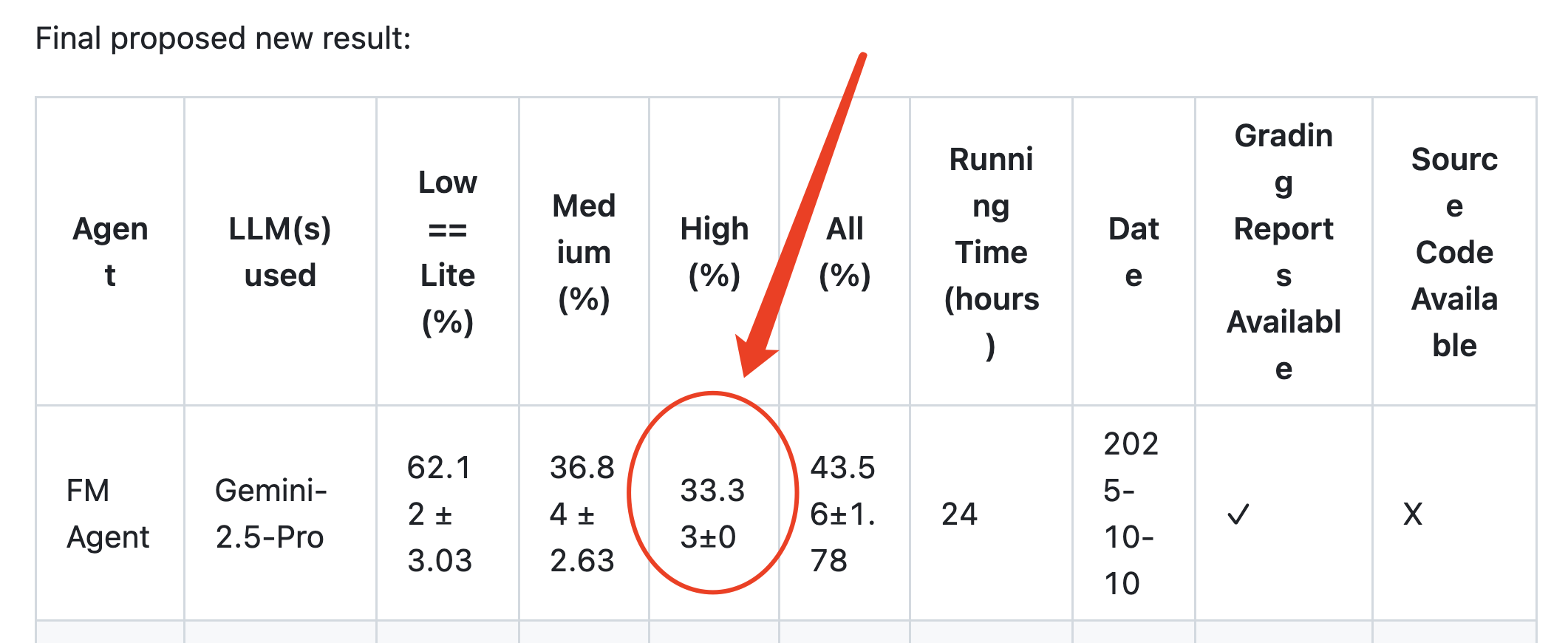
Task: Click the Date column header
Action: [x=1134, y=252]
